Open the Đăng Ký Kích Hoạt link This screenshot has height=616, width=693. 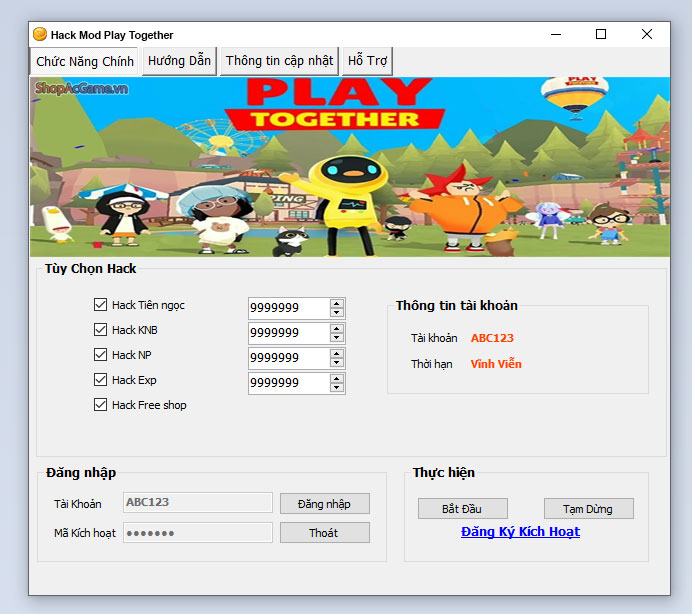pyautogui.click(x=520, y=532)
